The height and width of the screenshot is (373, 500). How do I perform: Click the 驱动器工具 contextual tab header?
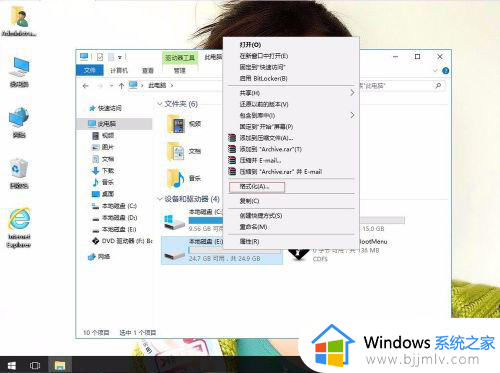[180, 58]
